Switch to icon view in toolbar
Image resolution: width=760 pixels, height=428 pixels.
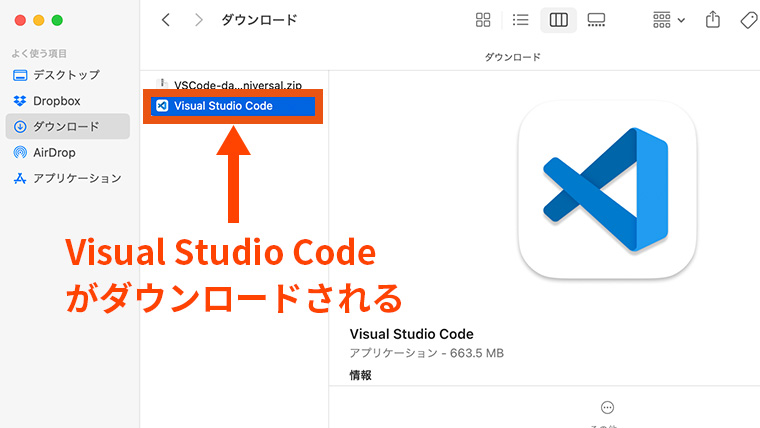pos(483,20)
